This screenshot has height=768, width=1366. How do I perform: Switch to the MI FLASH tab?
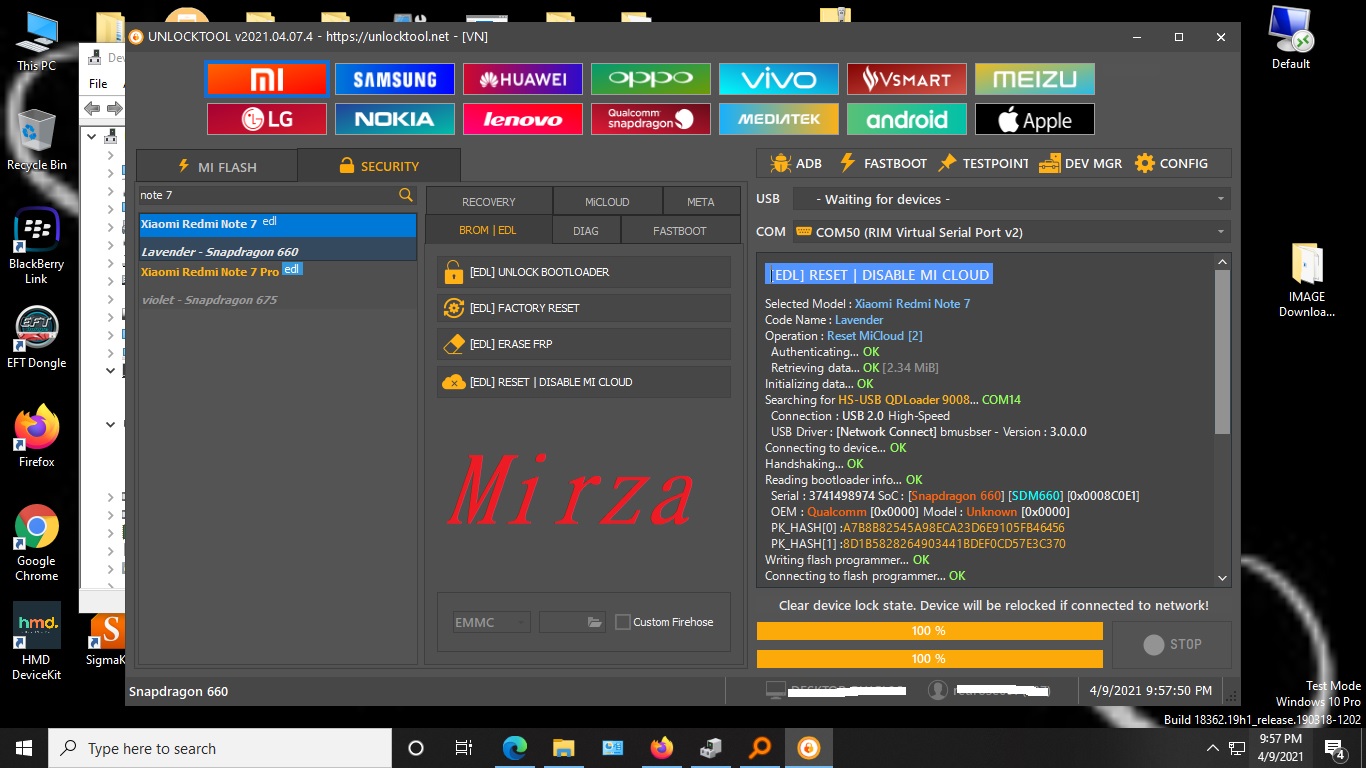pyautogui.click(x=217, y=166)
